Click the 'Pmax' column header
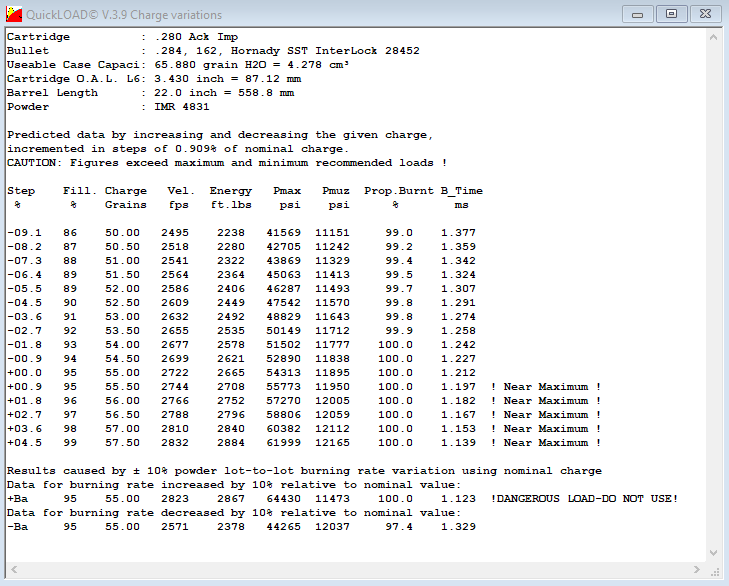 pos(287,191)
